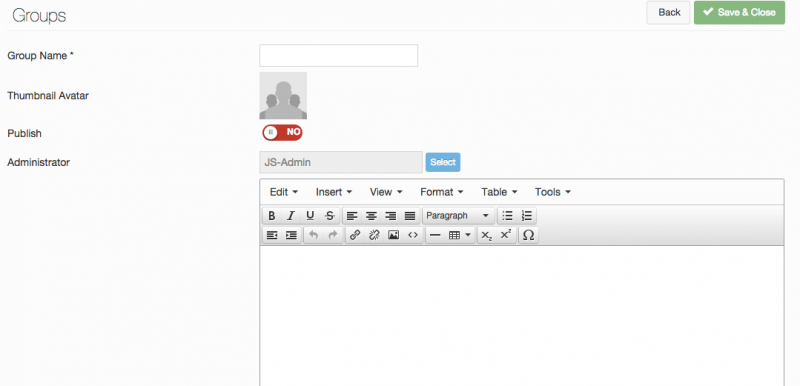Toggle the Publish switch from NO
This screenshot has height=386, width=800.
(x=283, y=133)
